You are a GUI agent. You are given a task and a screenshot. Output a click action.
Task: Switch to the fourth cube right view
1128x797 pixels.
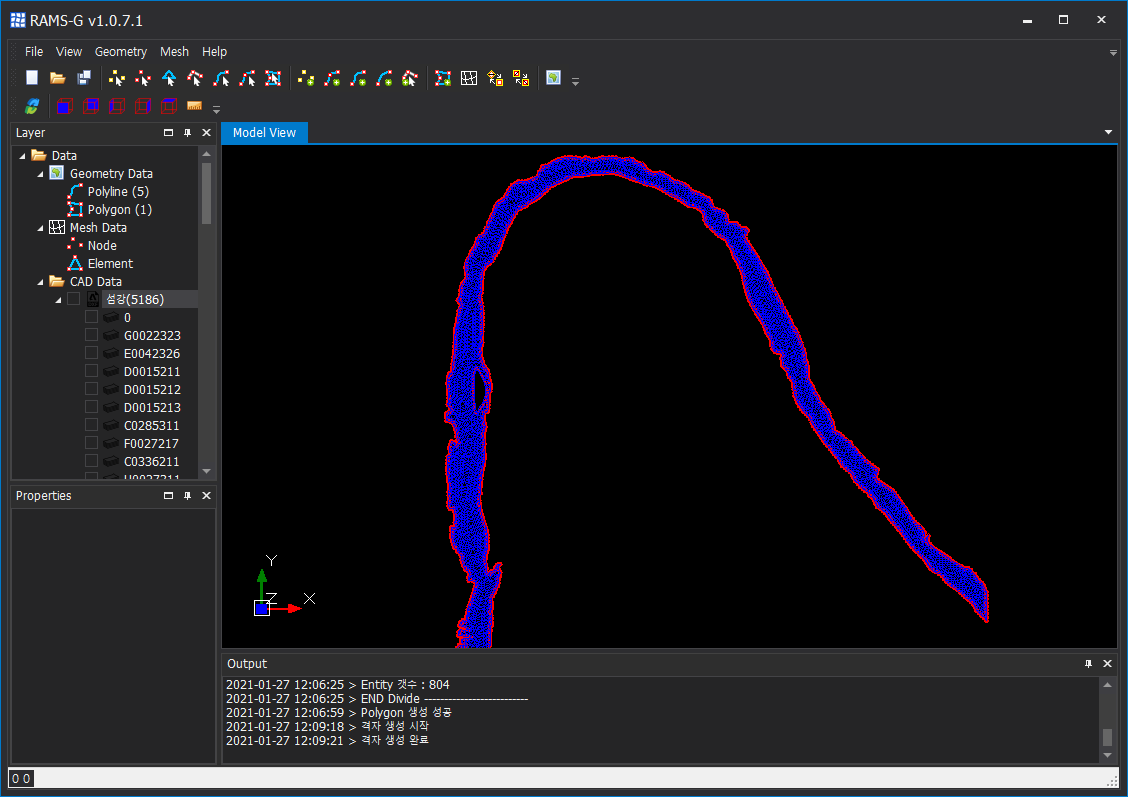point(142,106)
